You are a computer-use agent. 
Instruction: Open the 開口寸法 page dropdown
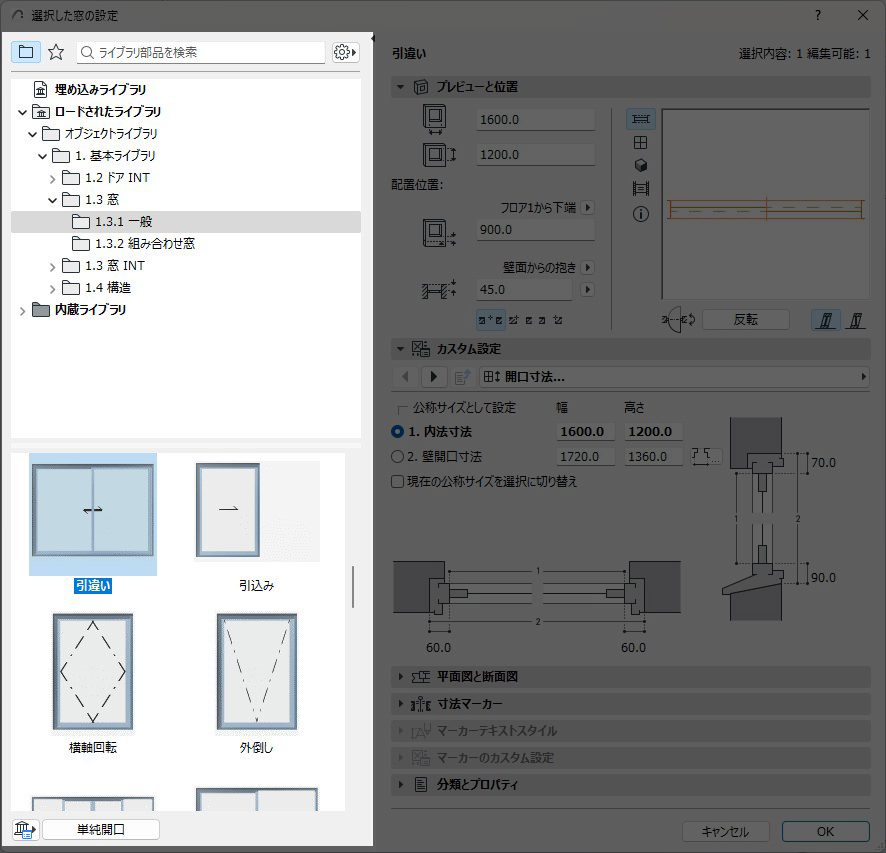(675, 377)
